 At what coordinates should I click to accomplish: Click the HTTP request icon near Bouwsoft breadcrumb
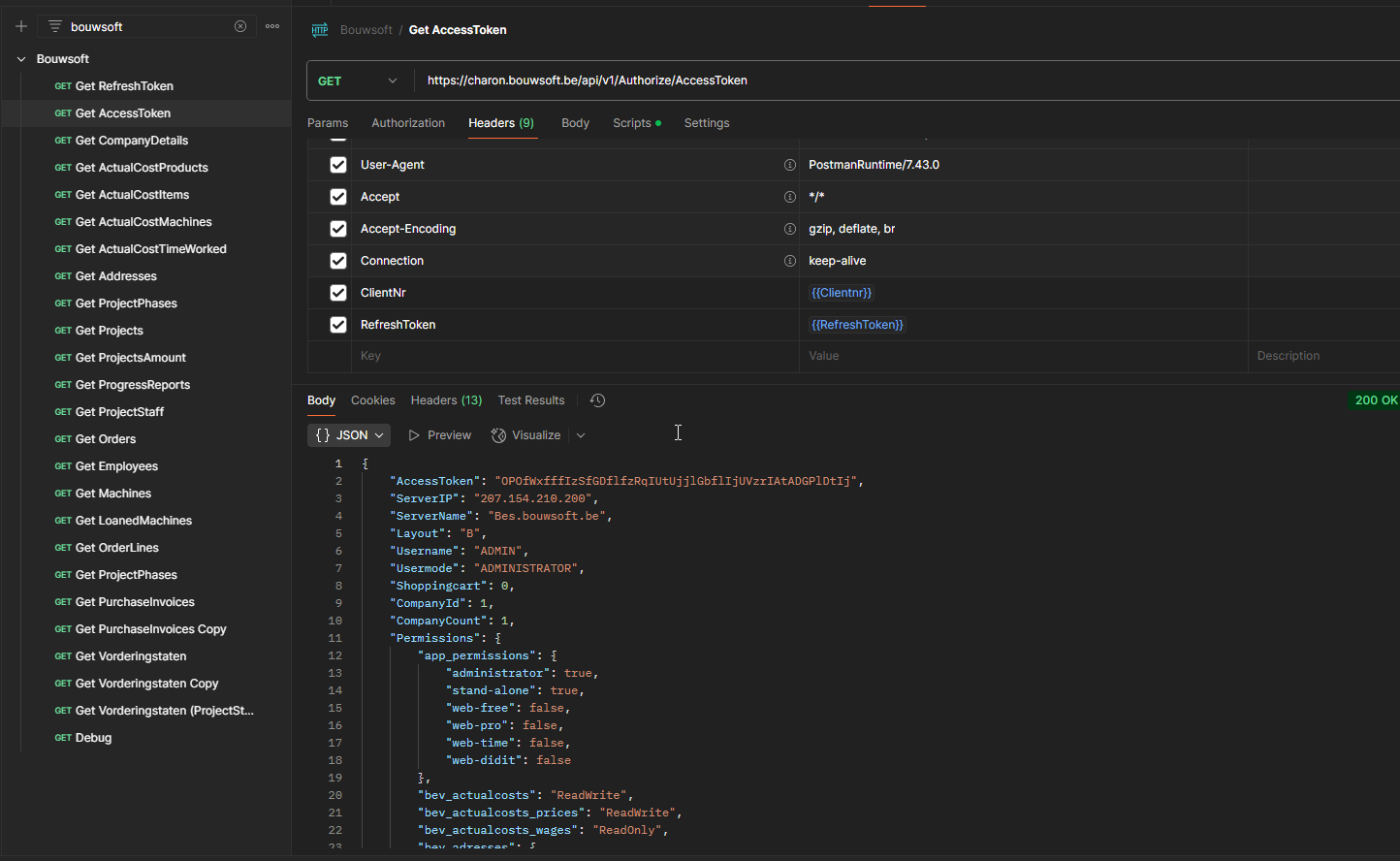[320, 30]
